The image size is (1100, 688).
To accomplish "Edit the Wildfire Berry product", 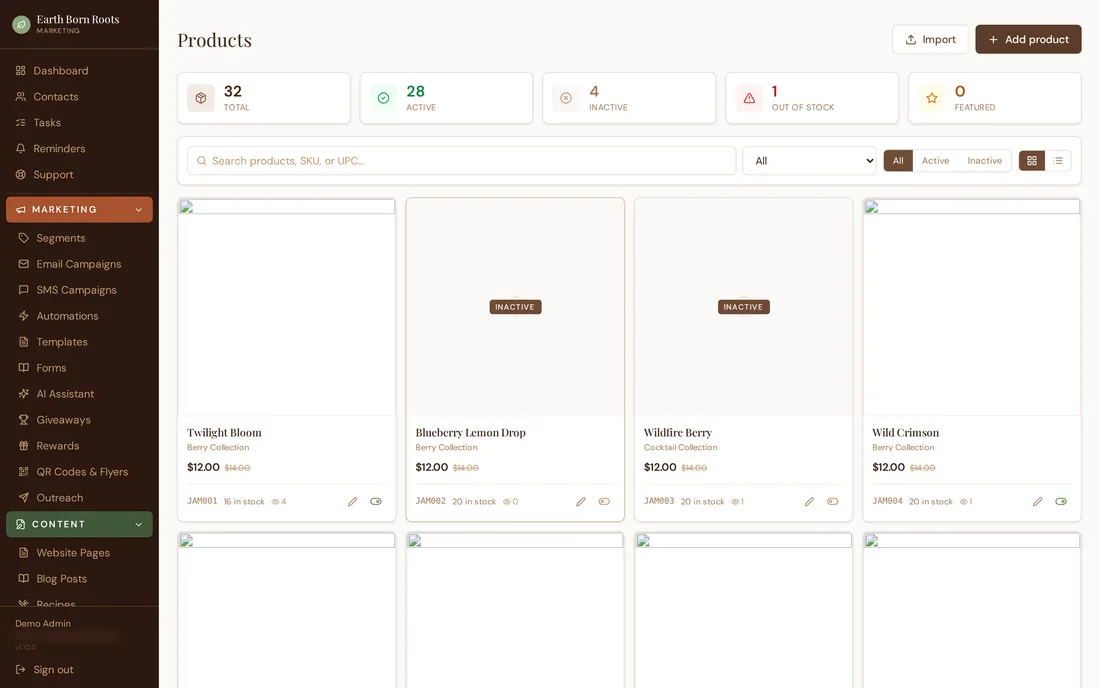I will [x=809, y=501].
